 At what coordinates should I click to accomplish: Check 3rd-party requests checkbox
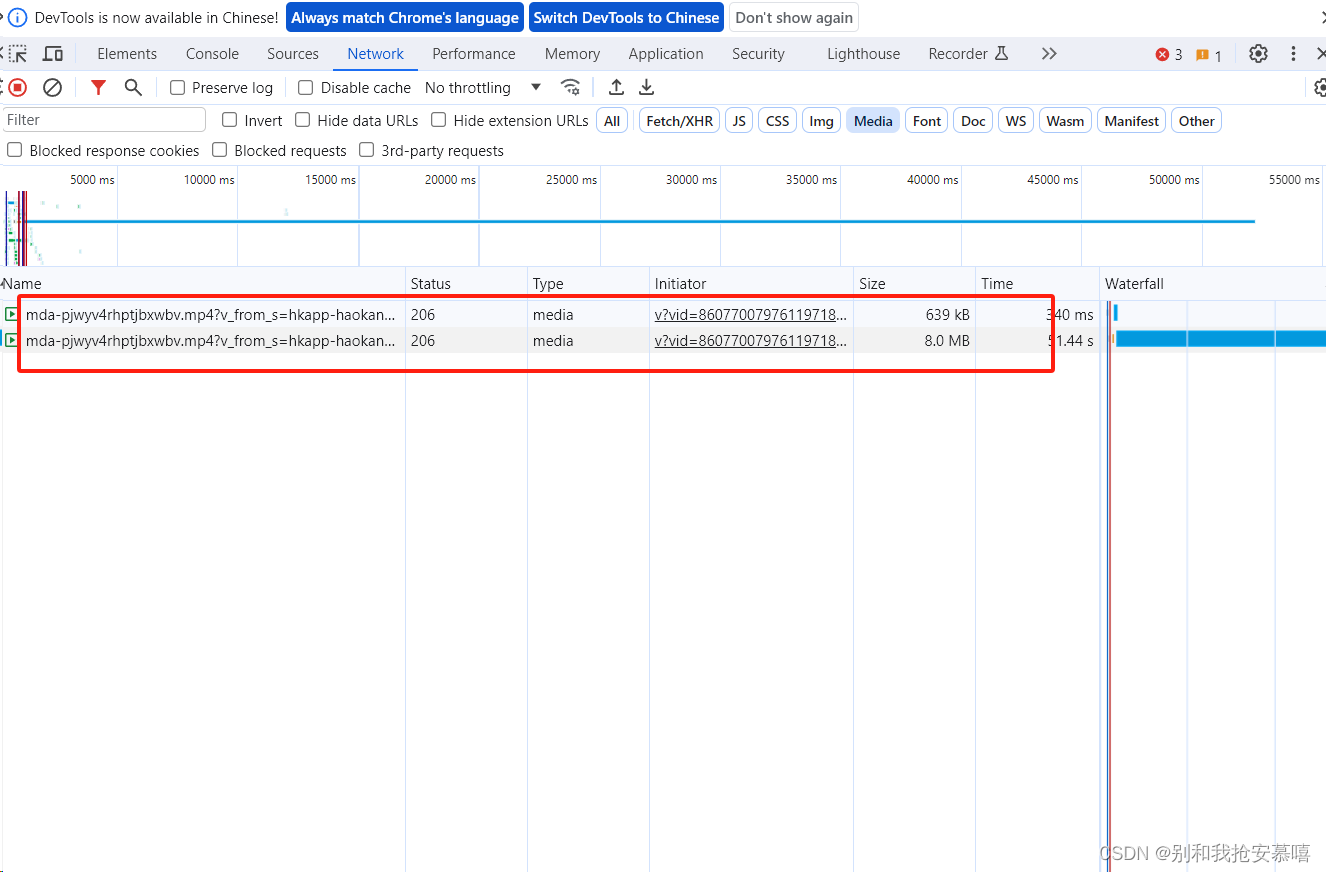click(x=366, y=150)
